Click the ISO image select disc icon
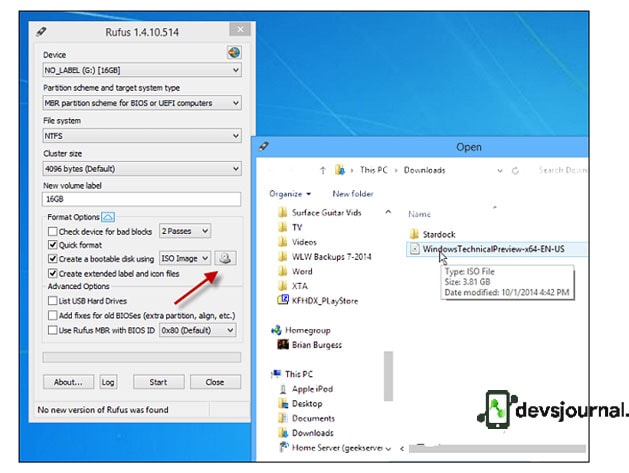Viewport: 629px width, 473px height. 225,258
